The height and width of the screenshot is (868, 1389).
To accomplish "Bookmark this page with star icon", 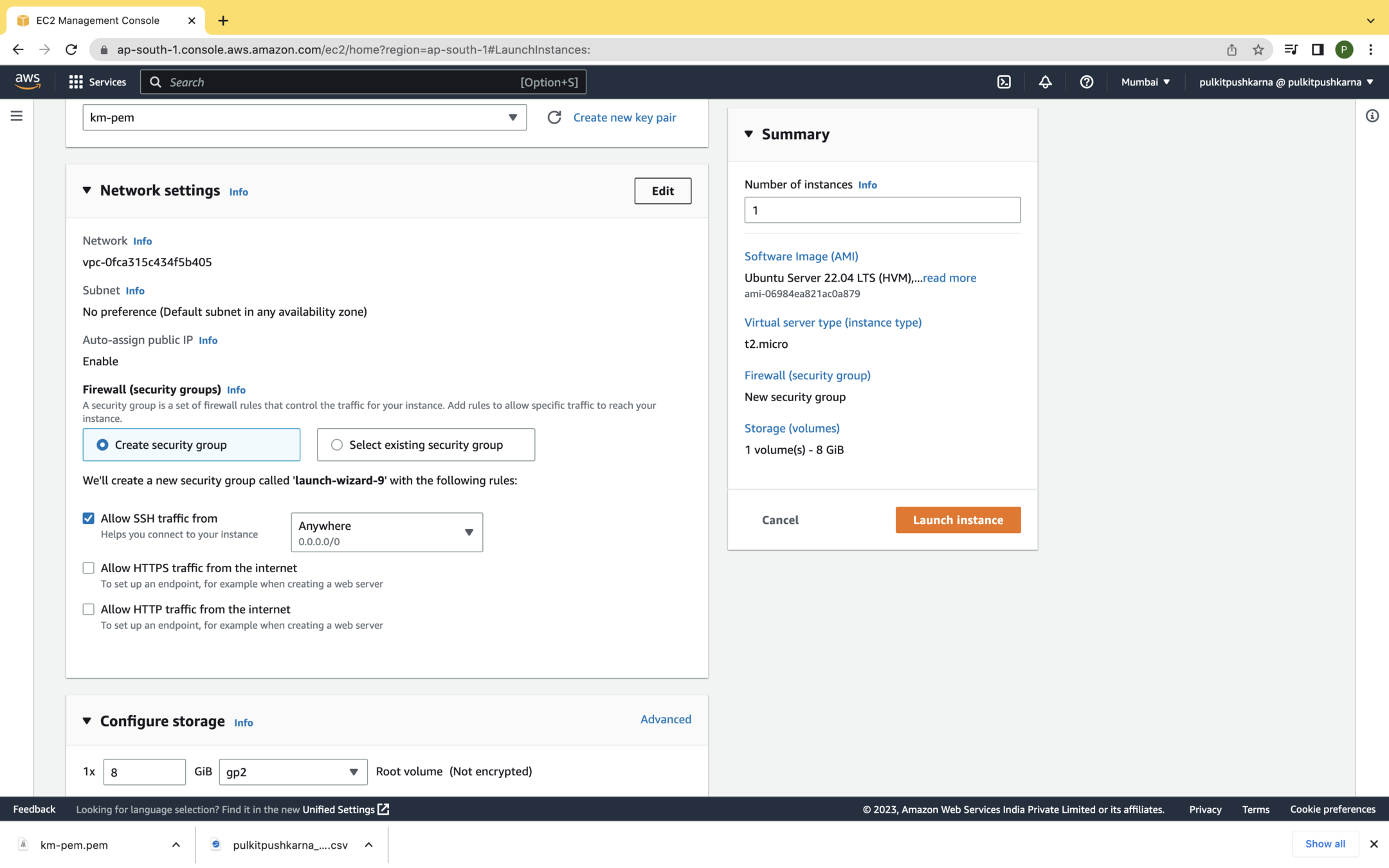I will [x=1258, y=50].
